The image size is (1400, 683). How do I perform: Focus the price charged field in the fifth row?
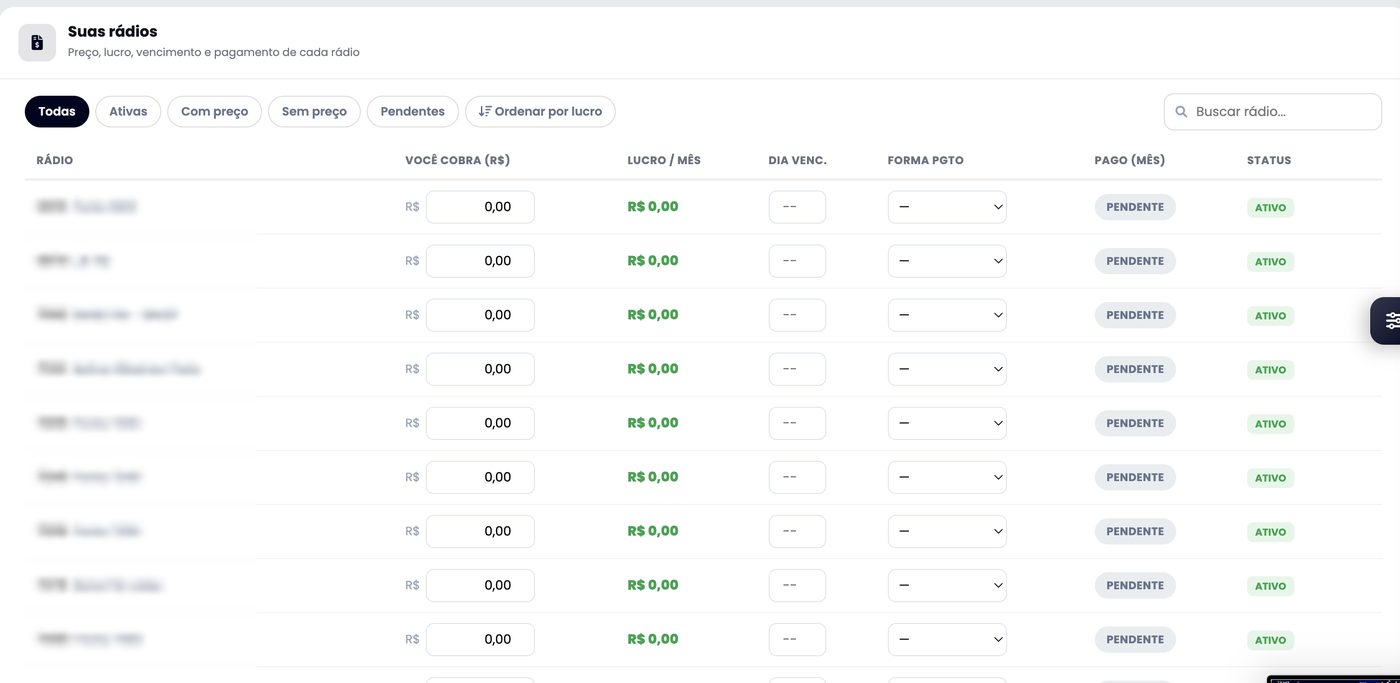click(x=480, y=423)
